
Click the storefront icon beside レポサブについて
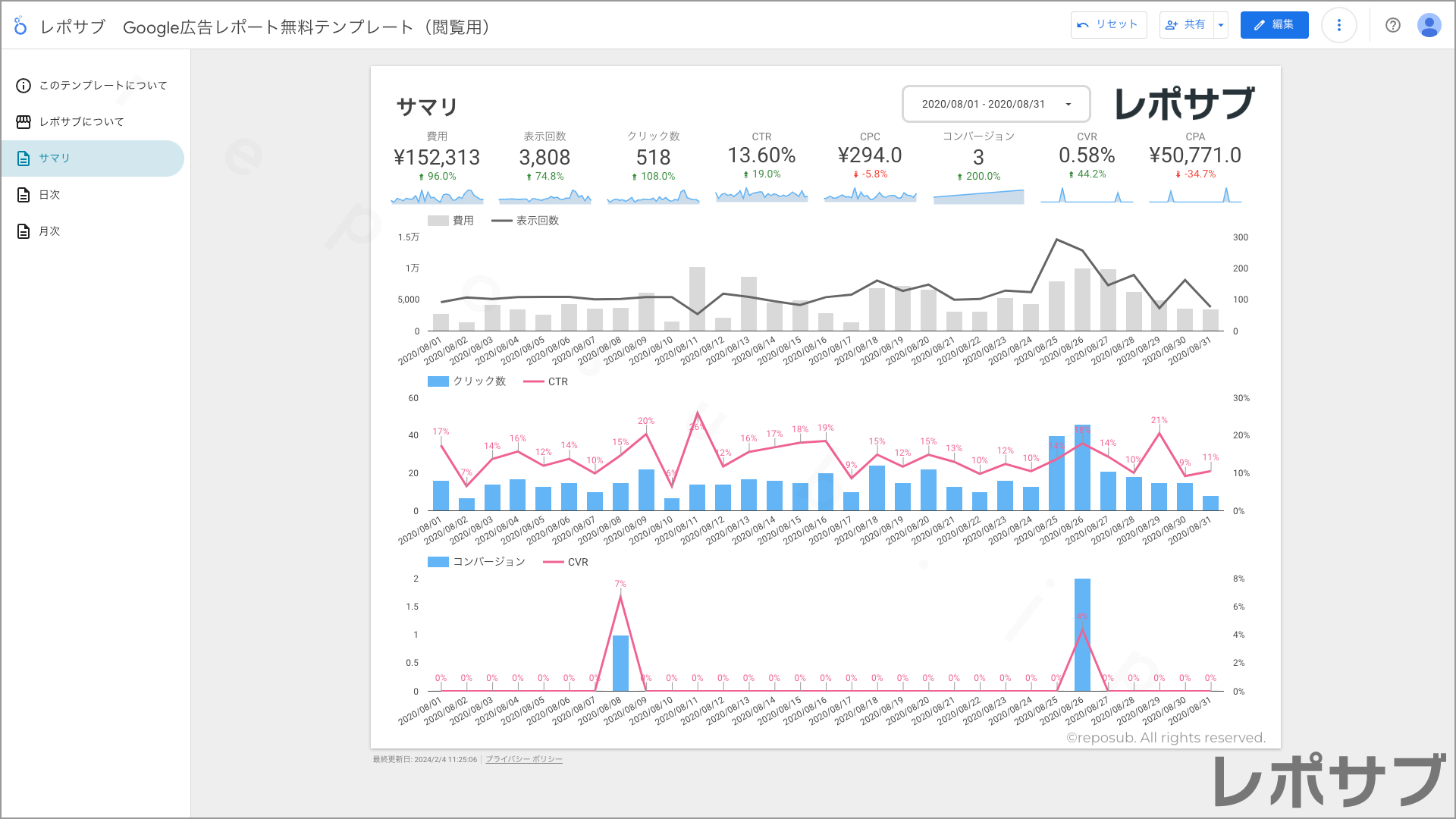pos(23,121)
